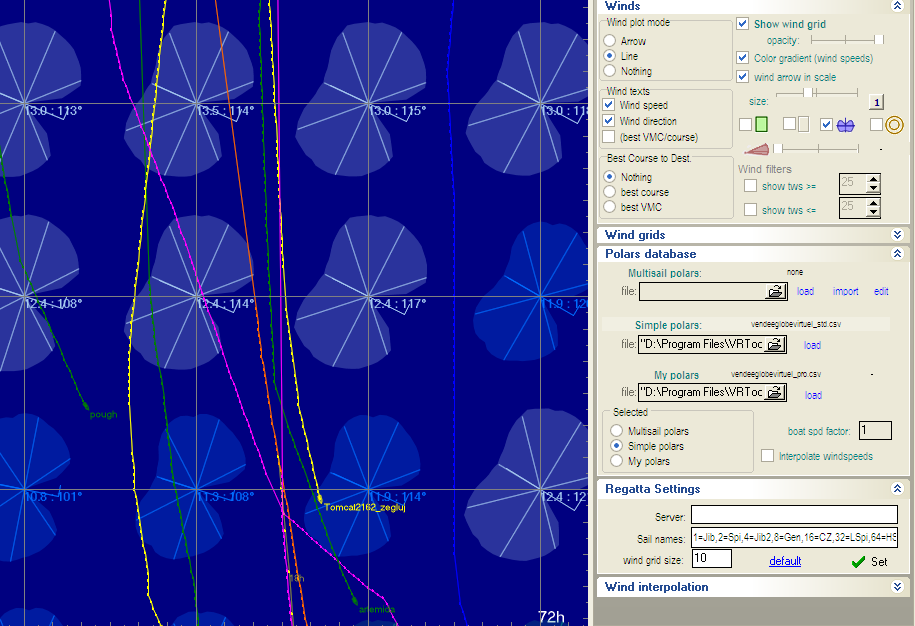This screenshot has width=915, height=626.
Task: Uncheck Show wind grid
Action: tap(743, 24)
